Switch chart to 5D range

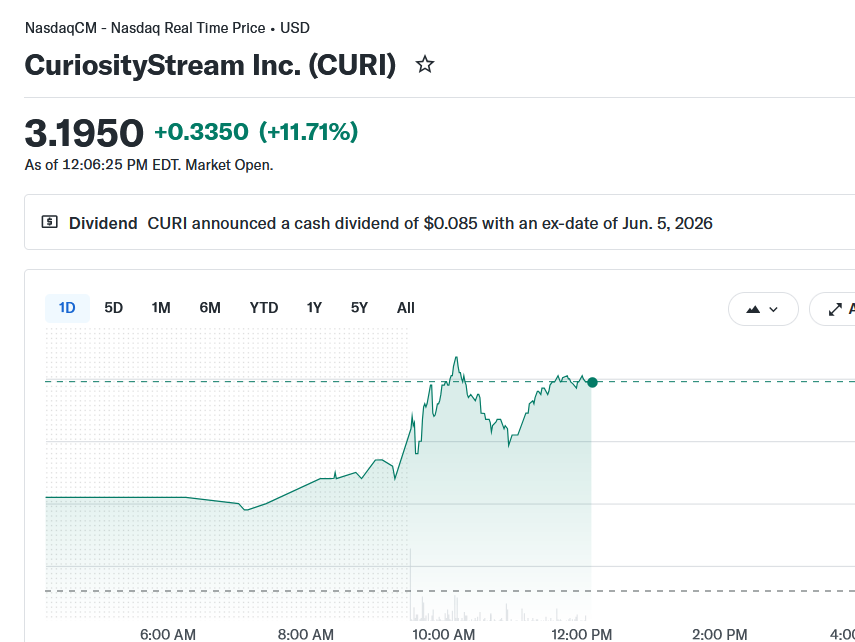point(113,308)
